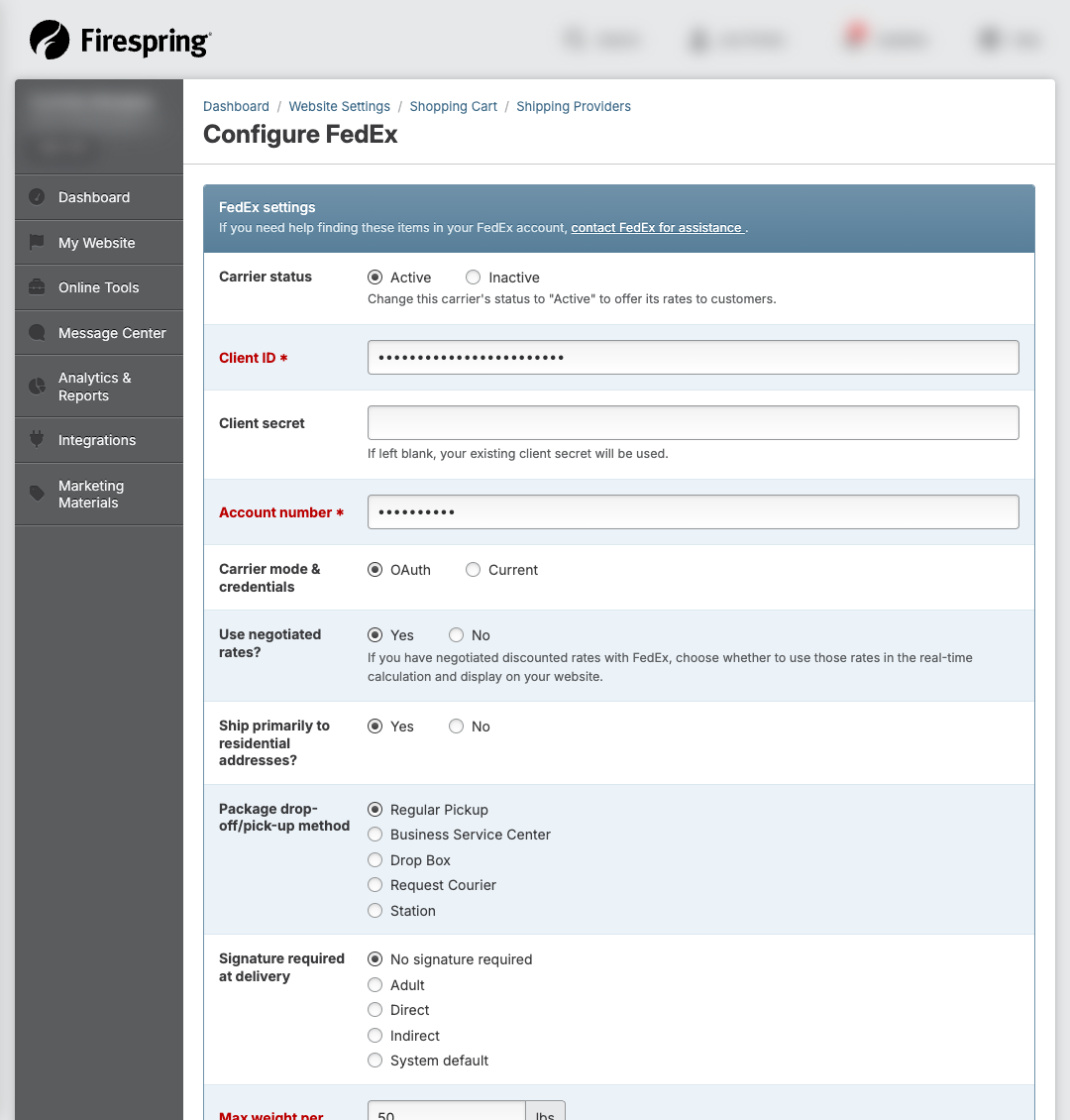Select System default signature option
The height and width of the screenshot is (1120, 1070).
tap(374, 1061)
